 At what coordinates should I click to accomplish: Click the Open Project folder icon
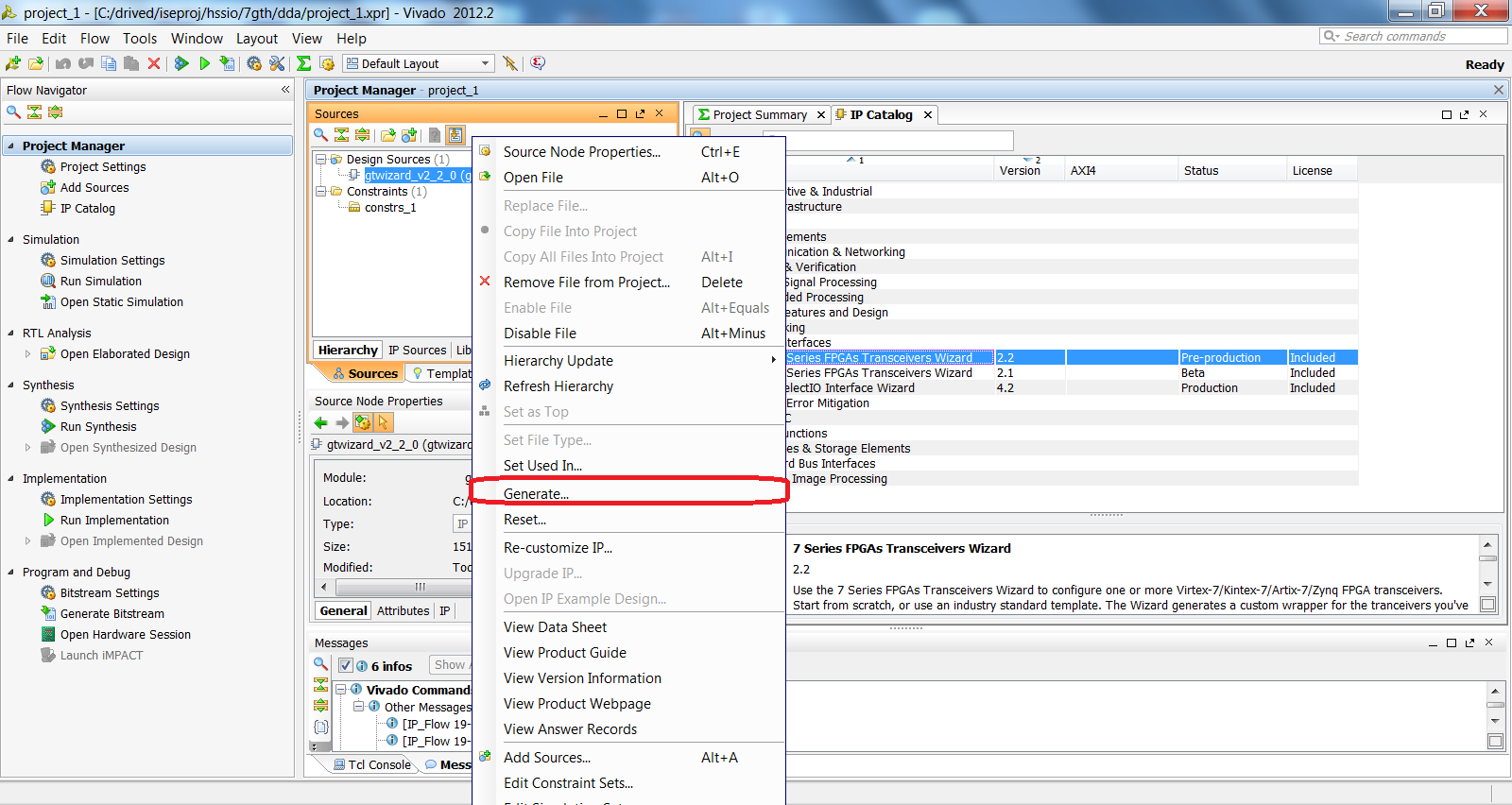36,63
